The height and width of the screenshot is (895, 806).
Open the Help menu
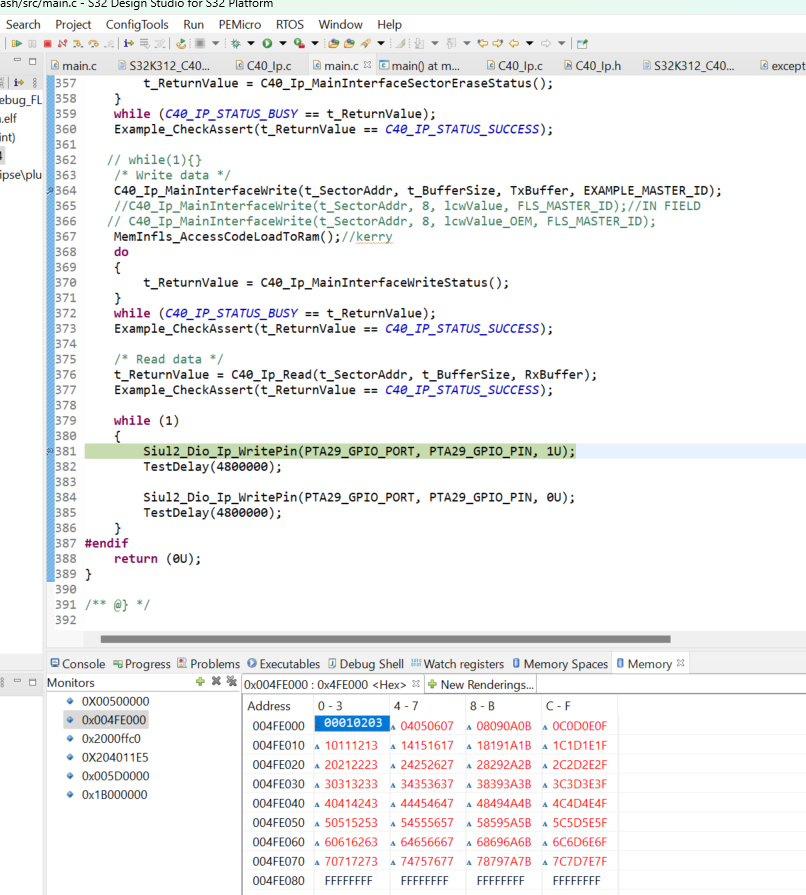pyautogui.click(x=389, y=25)
